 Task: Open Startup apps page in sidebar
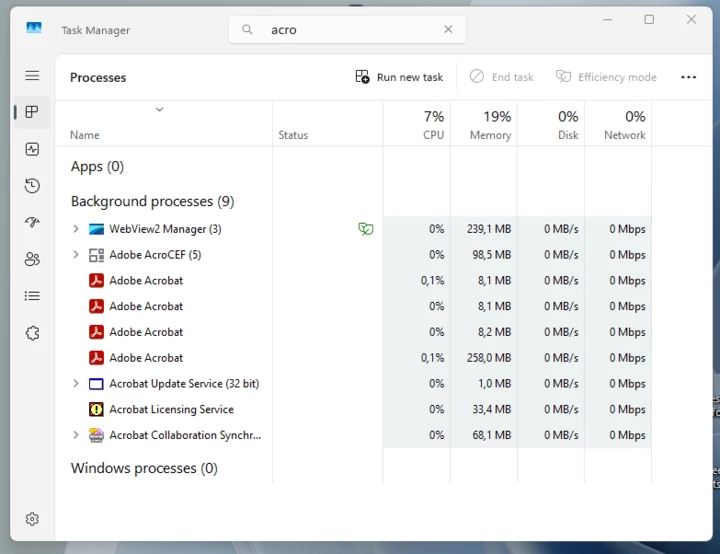(32, 222)
